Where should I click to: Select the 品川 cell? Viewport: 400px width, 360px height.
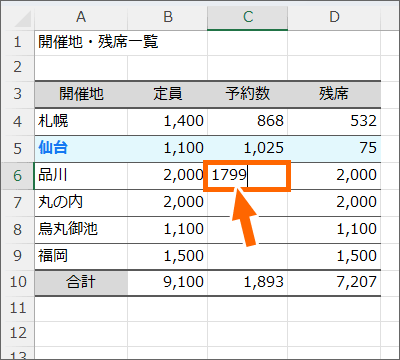81,176
